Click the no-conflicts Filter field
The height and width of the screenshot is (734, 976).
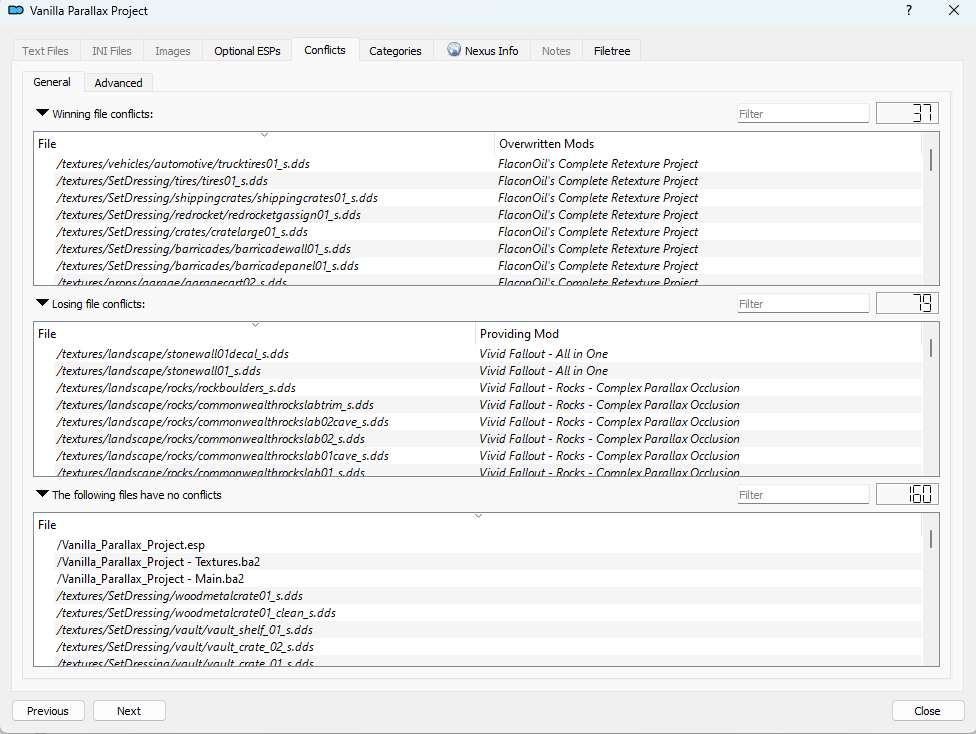pos(803,494)
